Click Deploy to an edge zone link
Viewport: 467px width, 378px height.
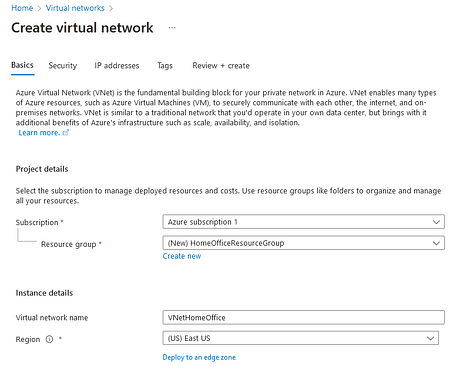(199, 357)
